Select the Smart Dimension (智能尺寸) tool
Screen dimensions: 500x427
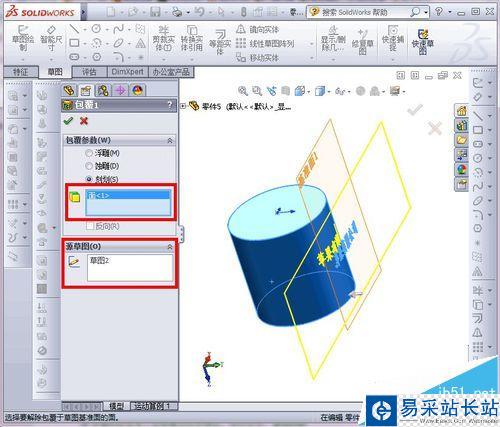(51, 39)
